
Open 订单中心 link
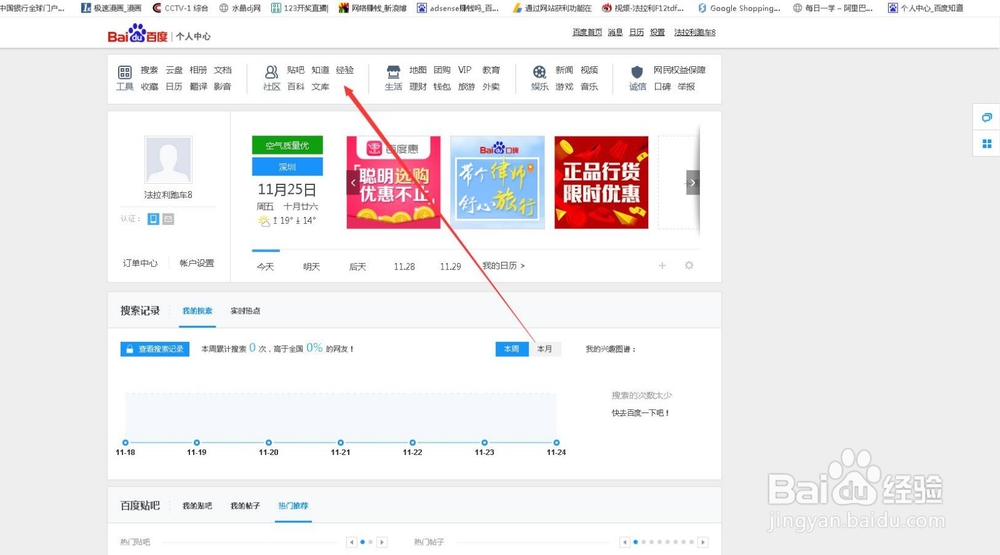tap(140, 263)
